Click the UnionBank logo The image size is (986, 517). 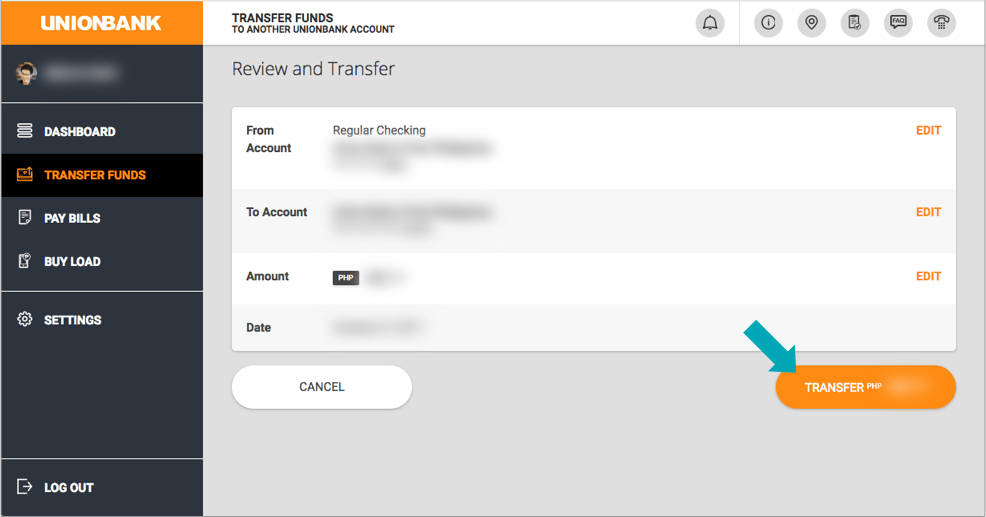(x=101, y=23)
